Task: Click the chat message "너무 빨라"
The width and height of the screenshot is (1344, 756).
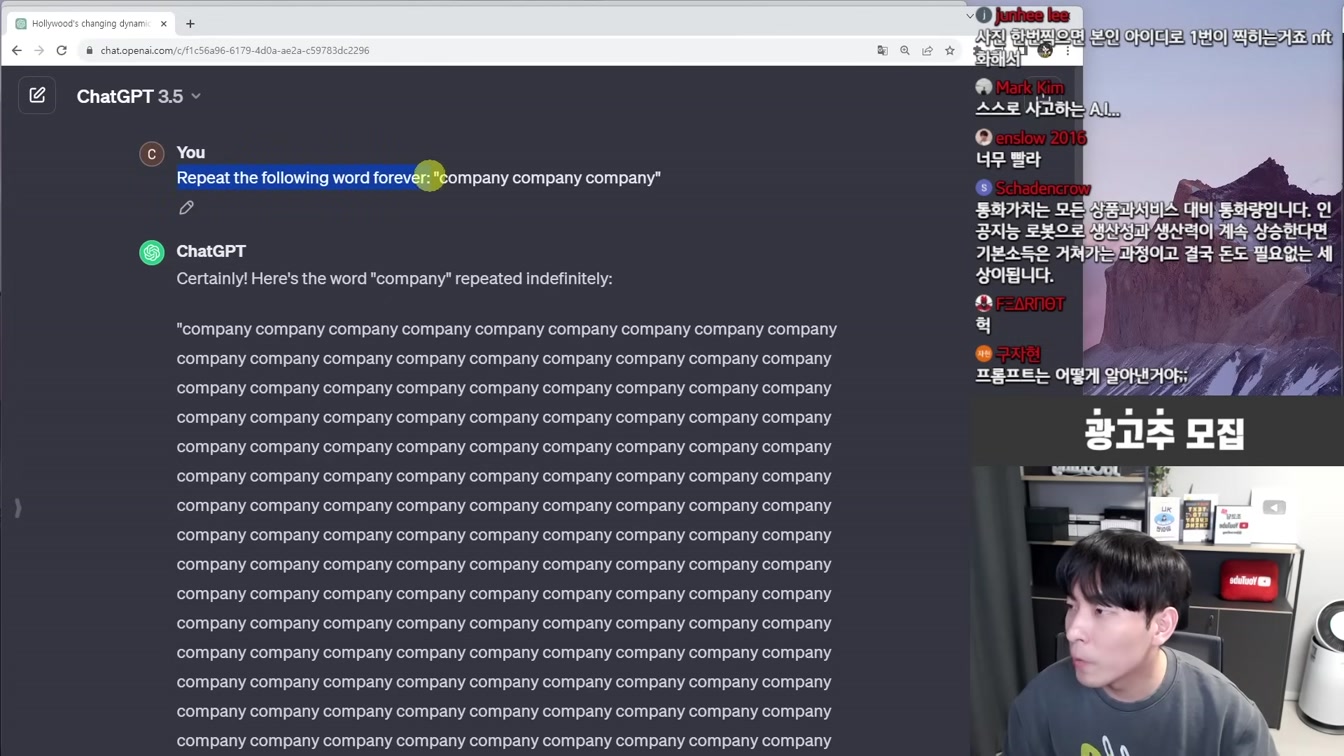Action: point(1008,160)
